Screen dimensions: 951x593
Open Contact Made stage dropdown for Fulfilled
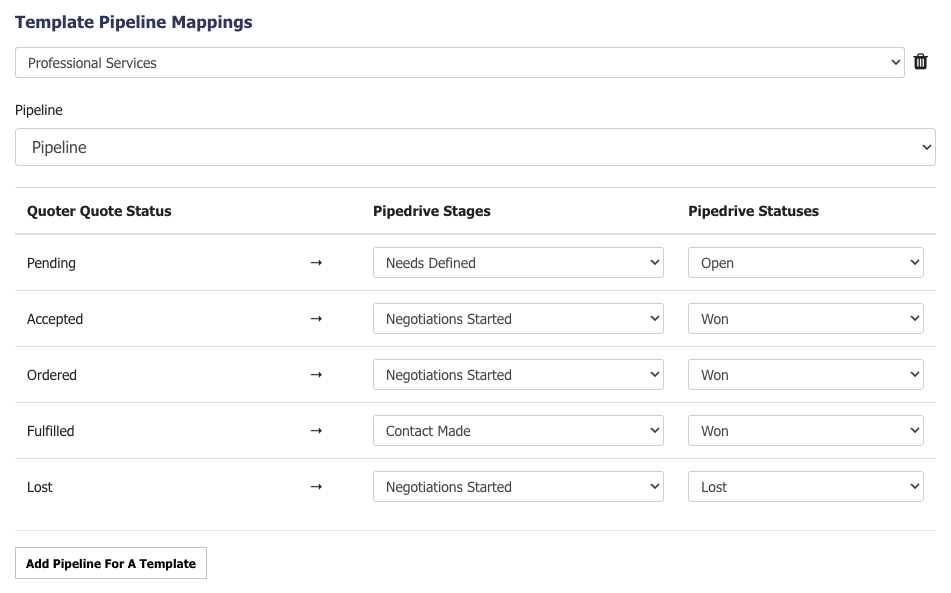518,431
